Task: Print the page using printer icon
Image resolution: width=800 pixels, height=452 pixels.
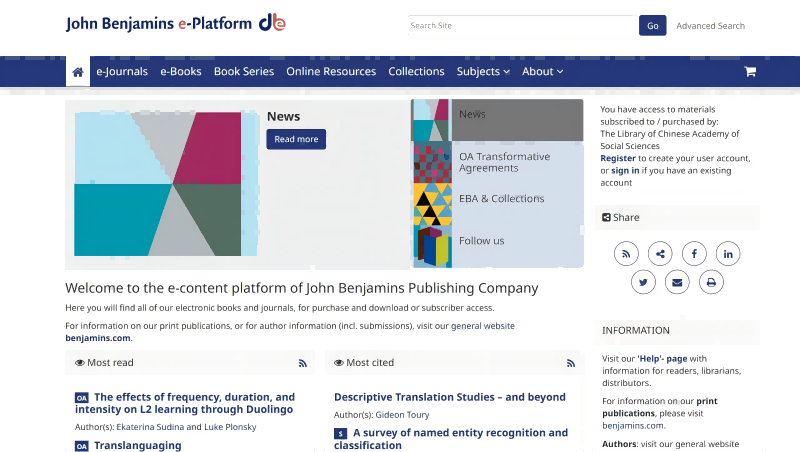Action: (x=711, y=283)
